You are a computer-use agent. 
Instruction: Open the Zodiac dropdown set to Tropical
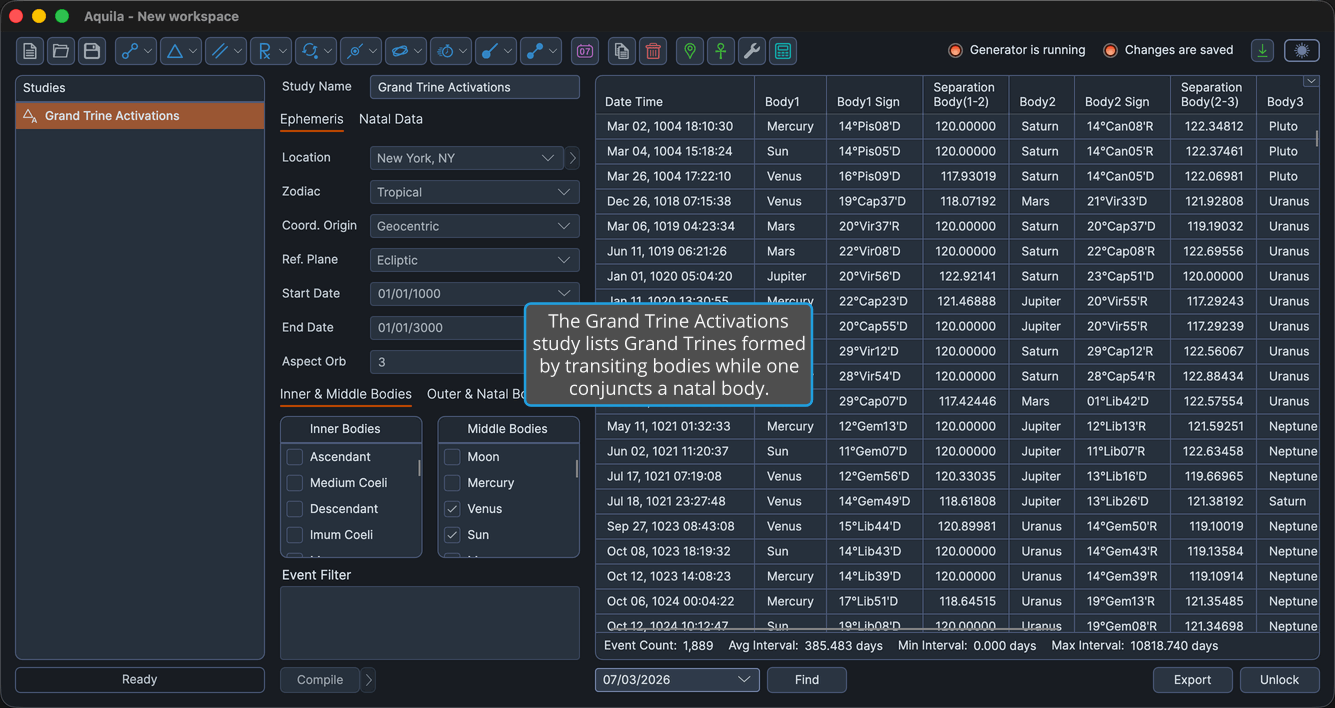474,192
